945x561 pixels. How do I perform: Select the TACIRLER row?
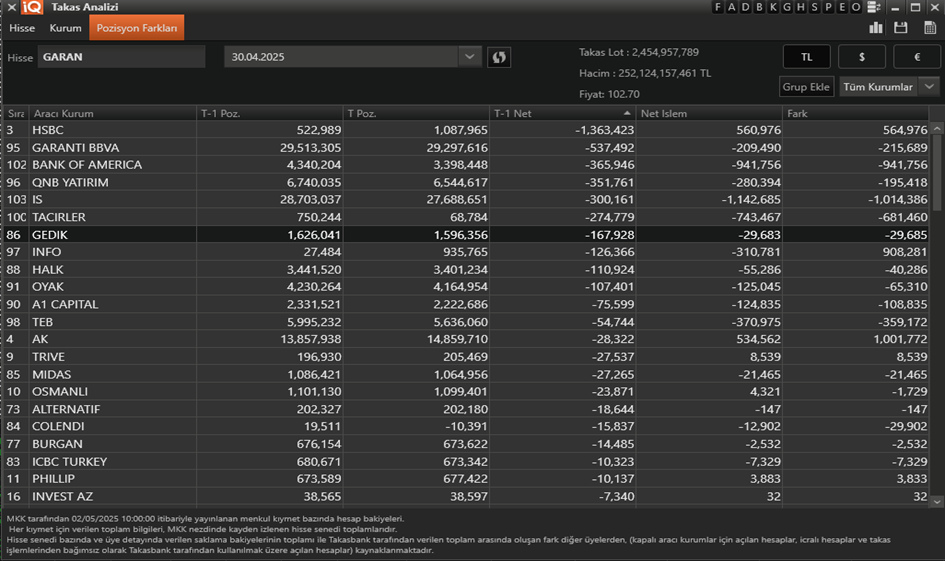tap(466, 217)
